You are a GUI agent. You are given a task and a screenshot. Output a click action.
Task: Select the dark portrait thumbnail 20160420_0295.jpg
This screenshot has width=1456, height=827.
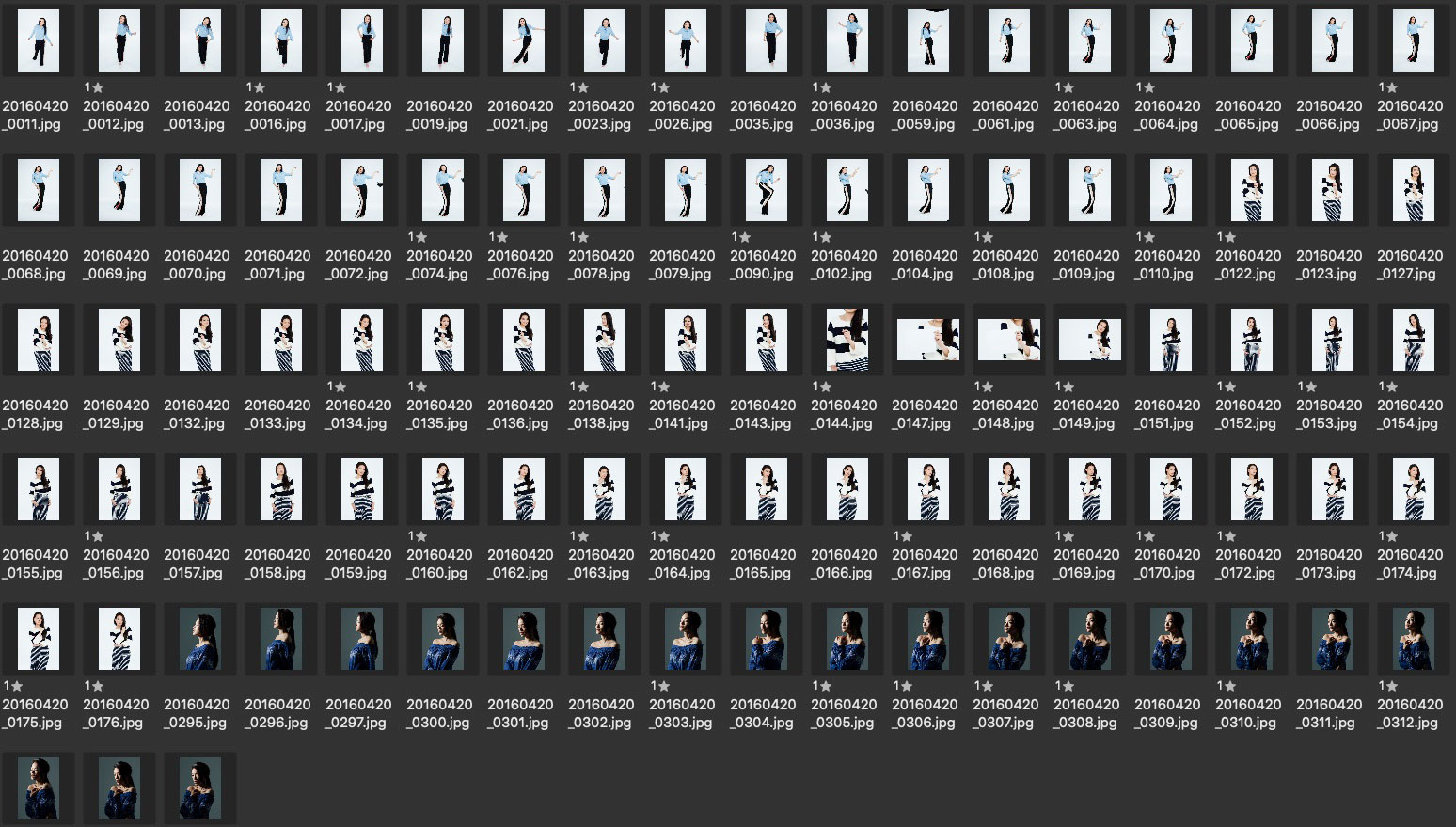200,639
